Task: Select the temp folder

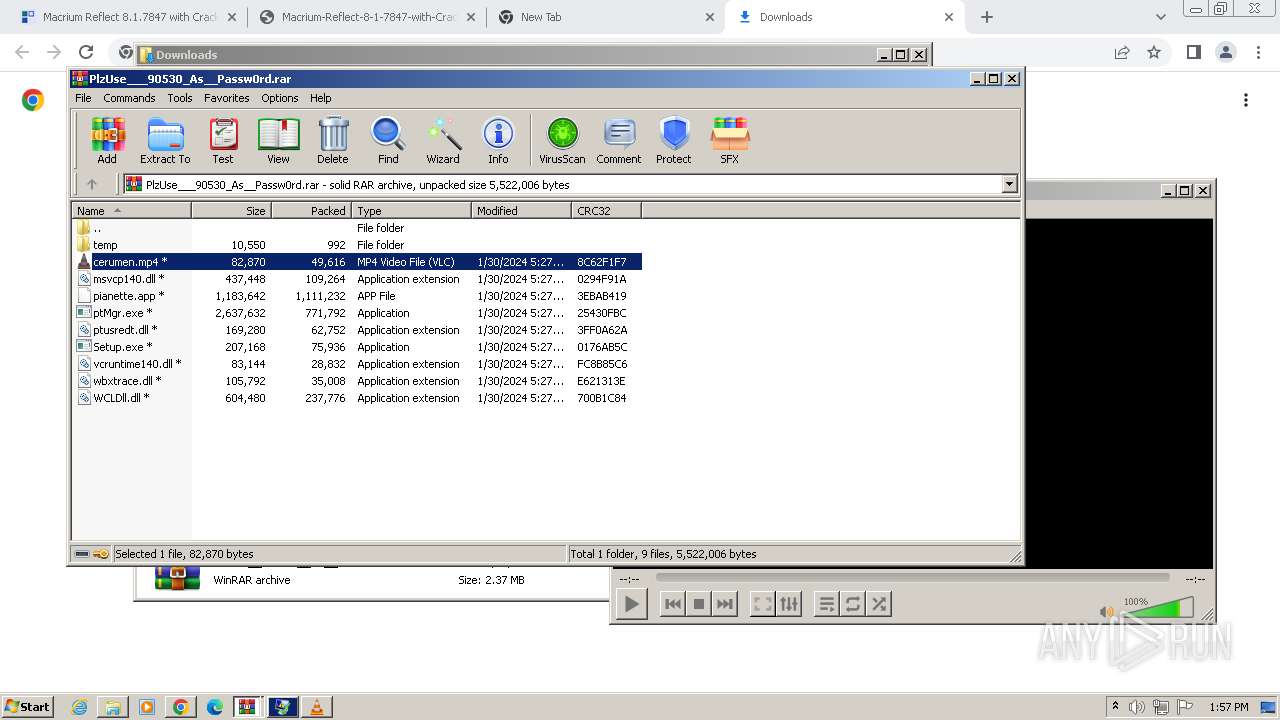Action: pos(358,245)
